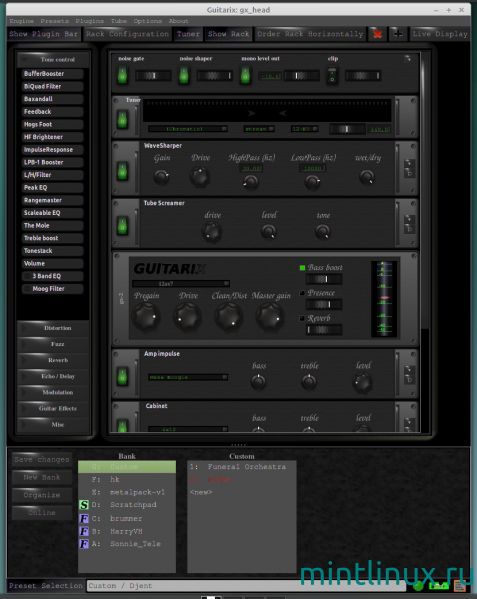Screen dimensions: 477x599
Task: Expand the Echo / Delay plugin group
Action: tap(53, 376)
